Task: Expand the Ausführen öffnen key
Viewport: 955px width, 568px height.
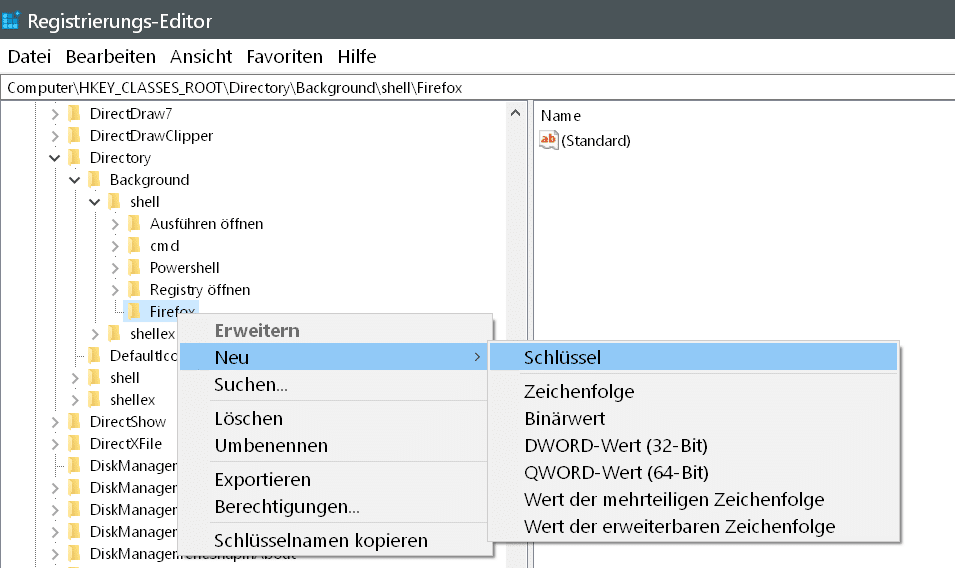Action: coord(115,224)
